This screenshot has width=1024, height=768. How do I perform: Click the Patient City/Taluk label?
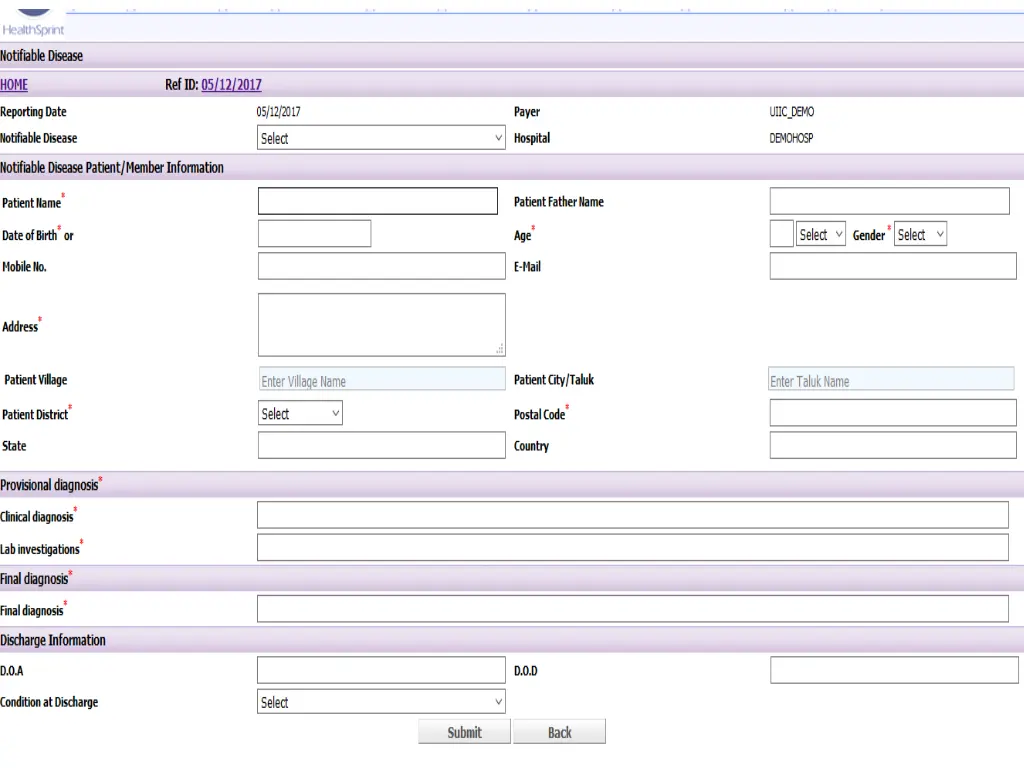[554, 380]
